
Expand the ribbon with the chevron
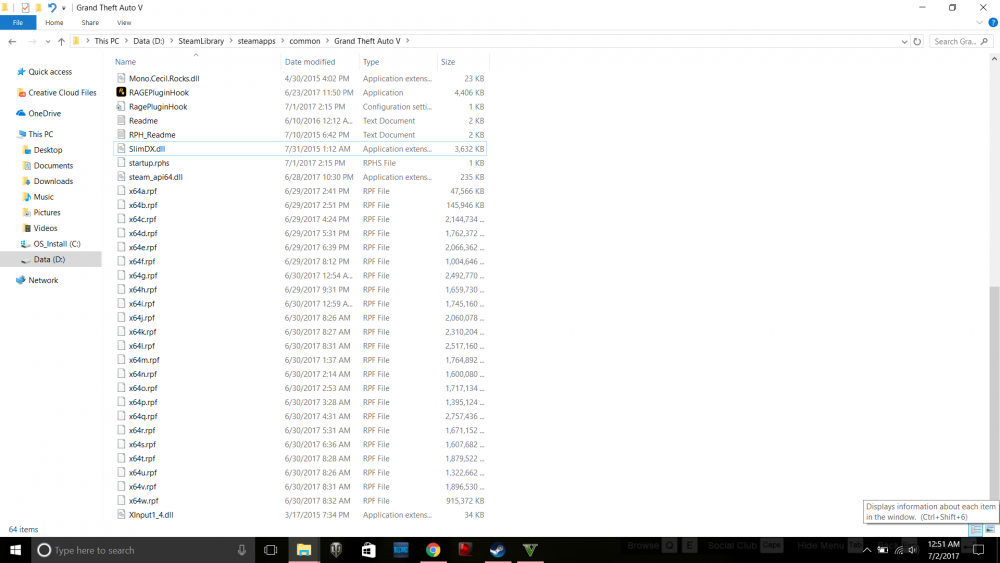pos(980,22)
